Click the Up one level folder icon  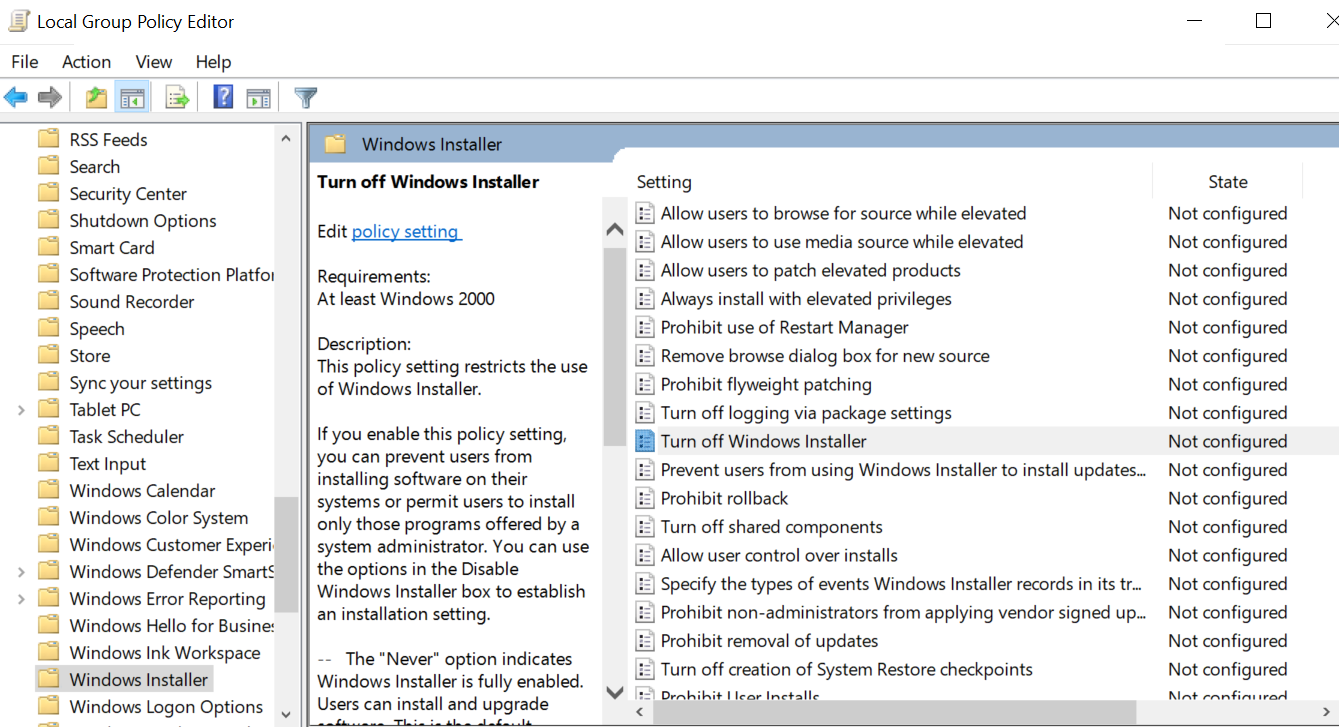(96, 97)
